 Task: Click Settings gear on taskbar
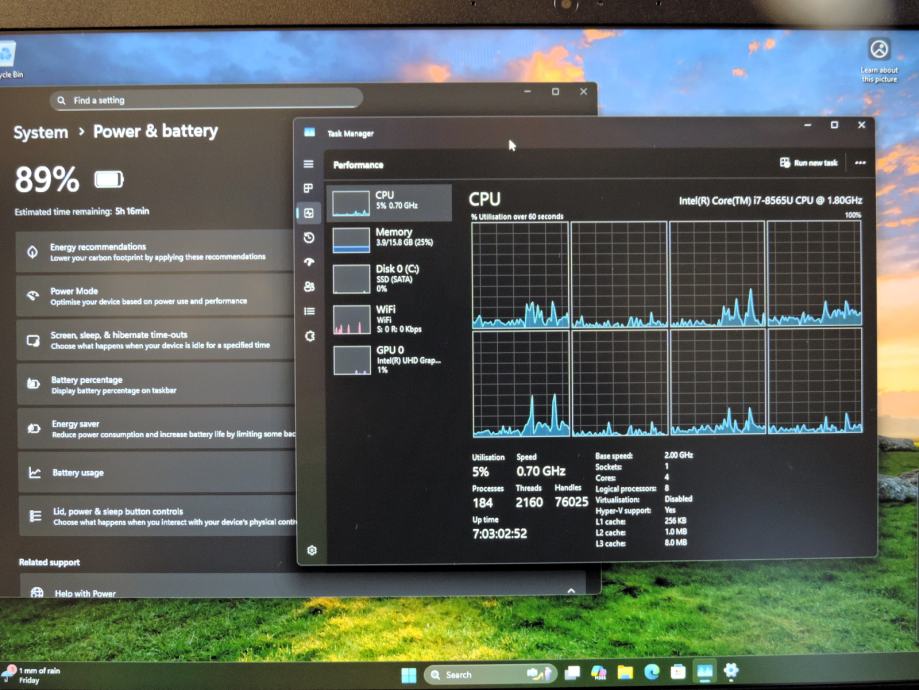[x=731, y=671]
